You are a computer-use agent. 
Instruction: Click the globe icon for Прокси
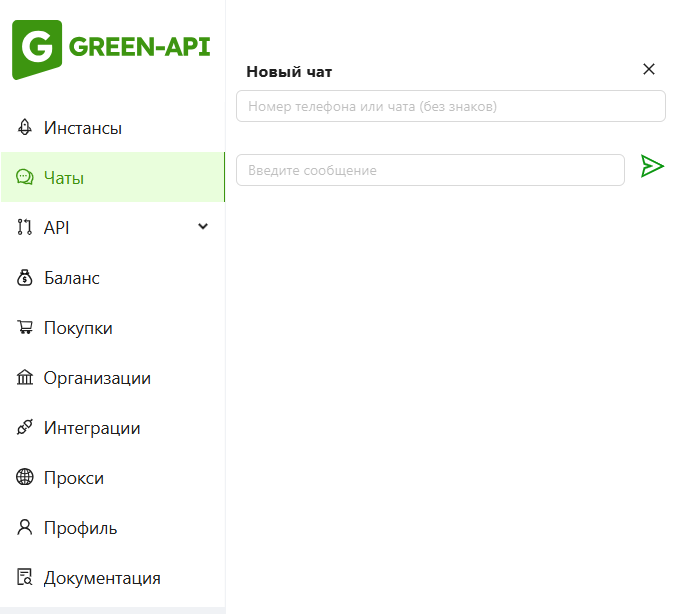(x=25, y=478)
